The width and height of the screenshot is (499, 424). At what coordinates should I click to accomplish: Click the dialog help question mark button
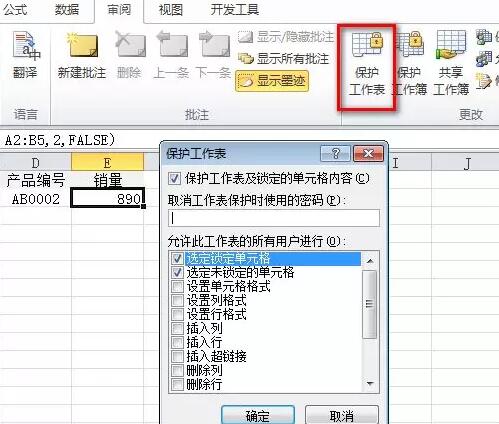335,153
